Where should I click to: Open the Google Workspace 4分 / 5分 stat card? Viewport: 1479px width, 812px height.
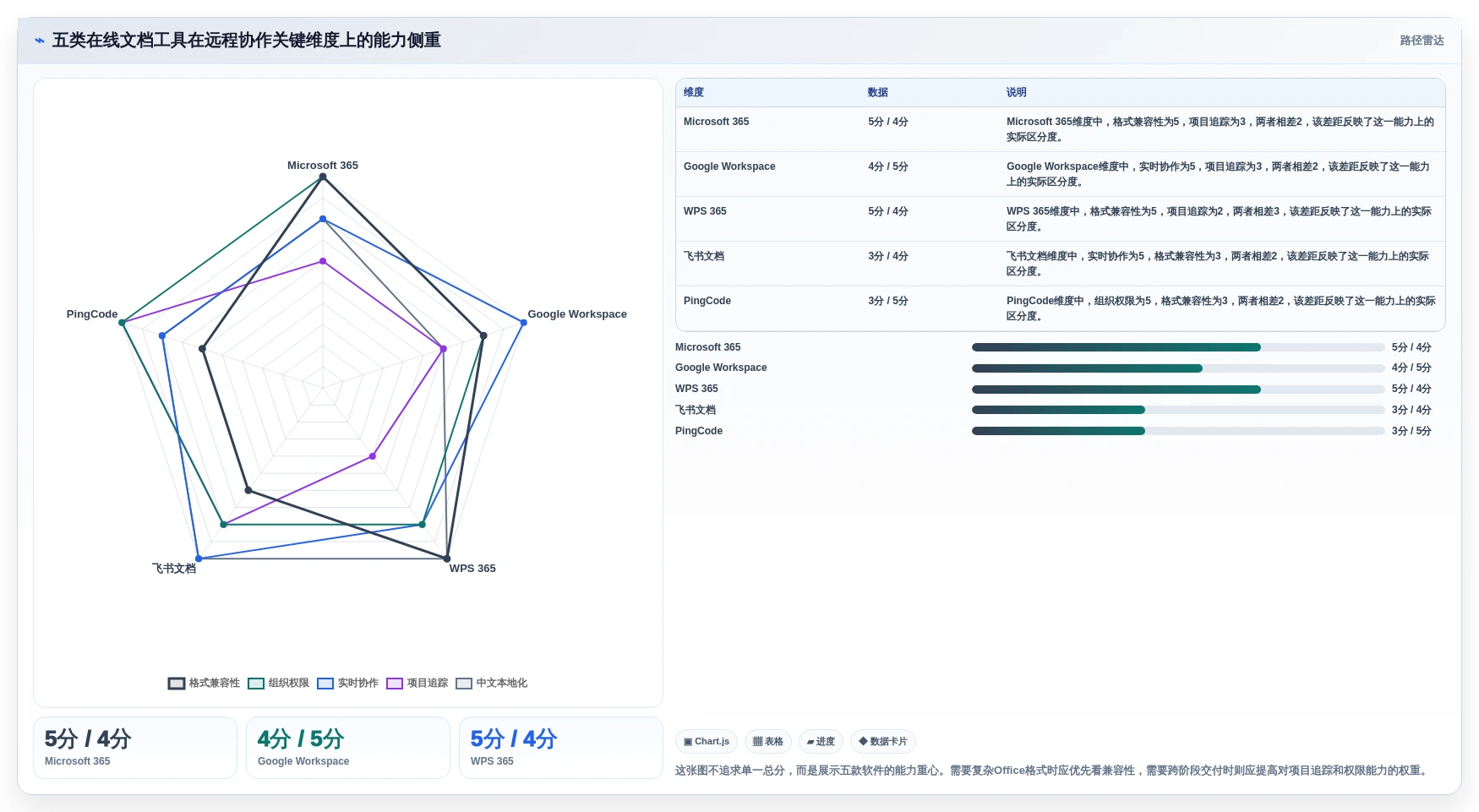[348, 748]
